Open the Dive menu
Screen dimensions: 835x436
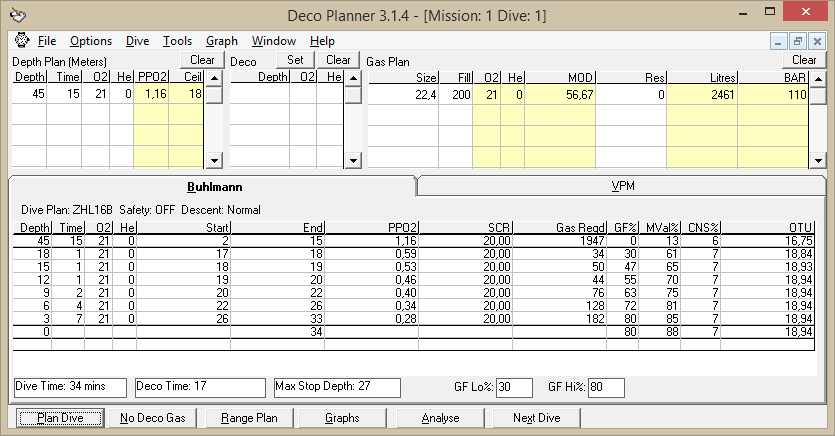tap(137, 41)
